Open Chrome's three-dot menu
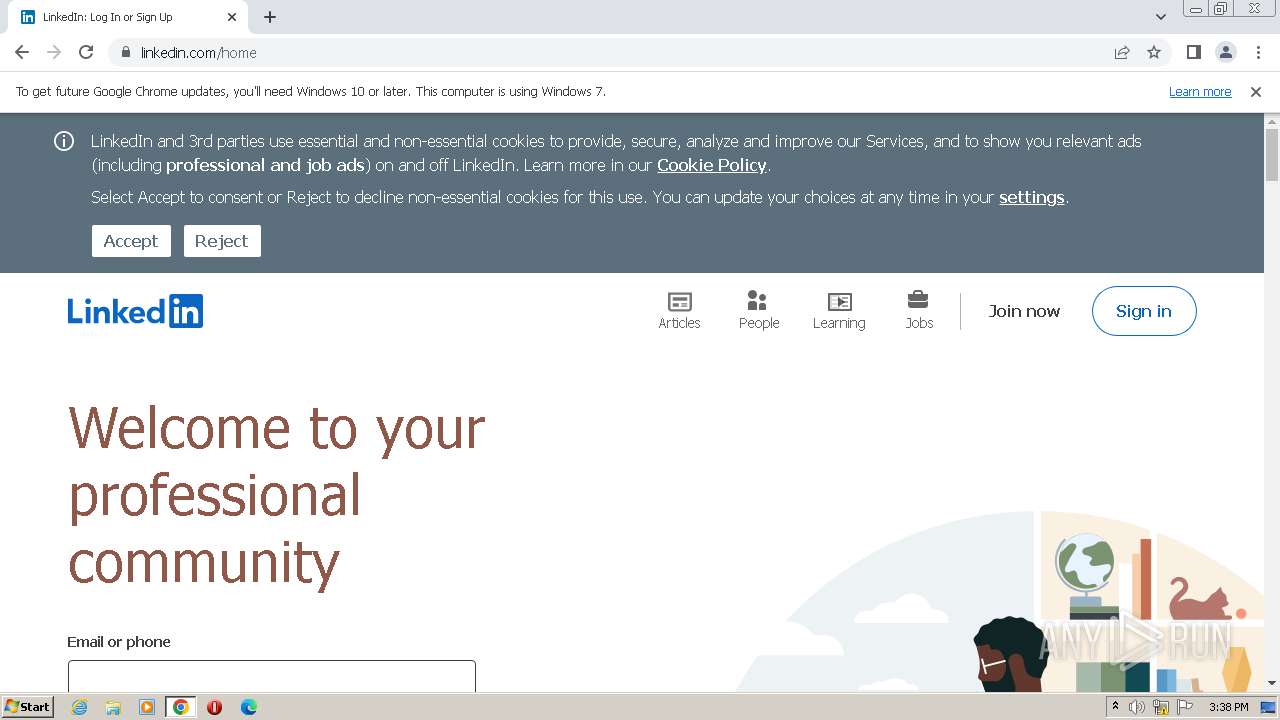 coord(1258,52)
